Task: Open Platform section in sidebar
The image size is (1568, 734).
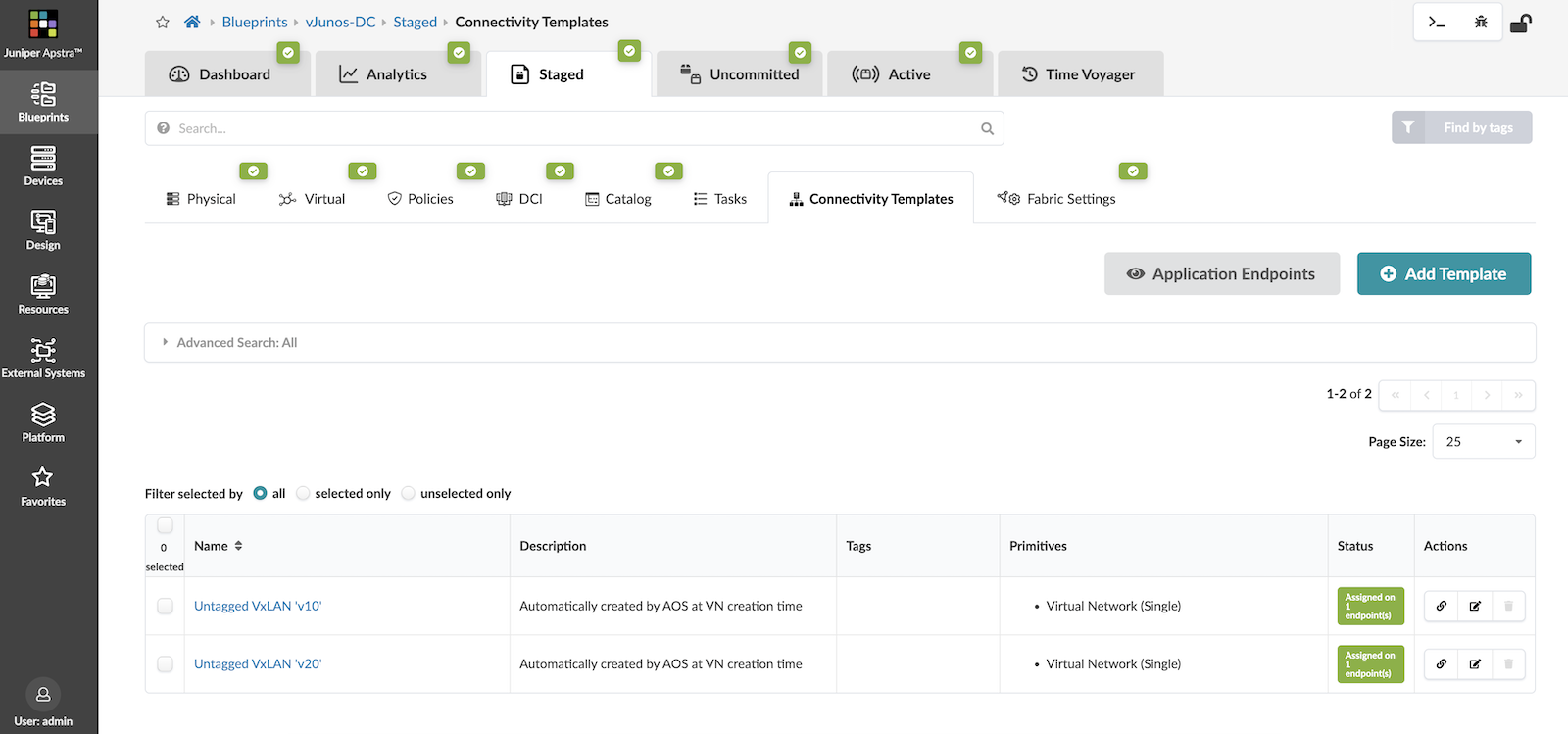Action: pos(43,423)
